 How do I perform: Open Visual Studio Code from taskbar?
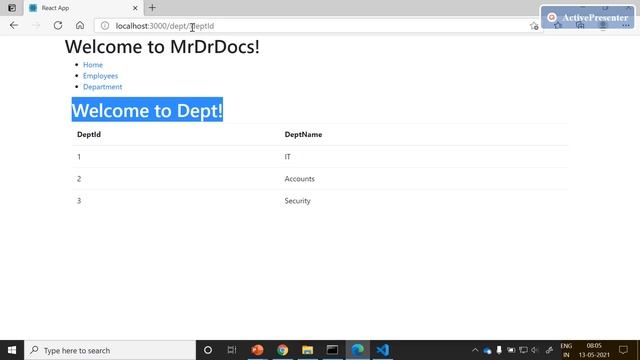click(x=382, y=350)
